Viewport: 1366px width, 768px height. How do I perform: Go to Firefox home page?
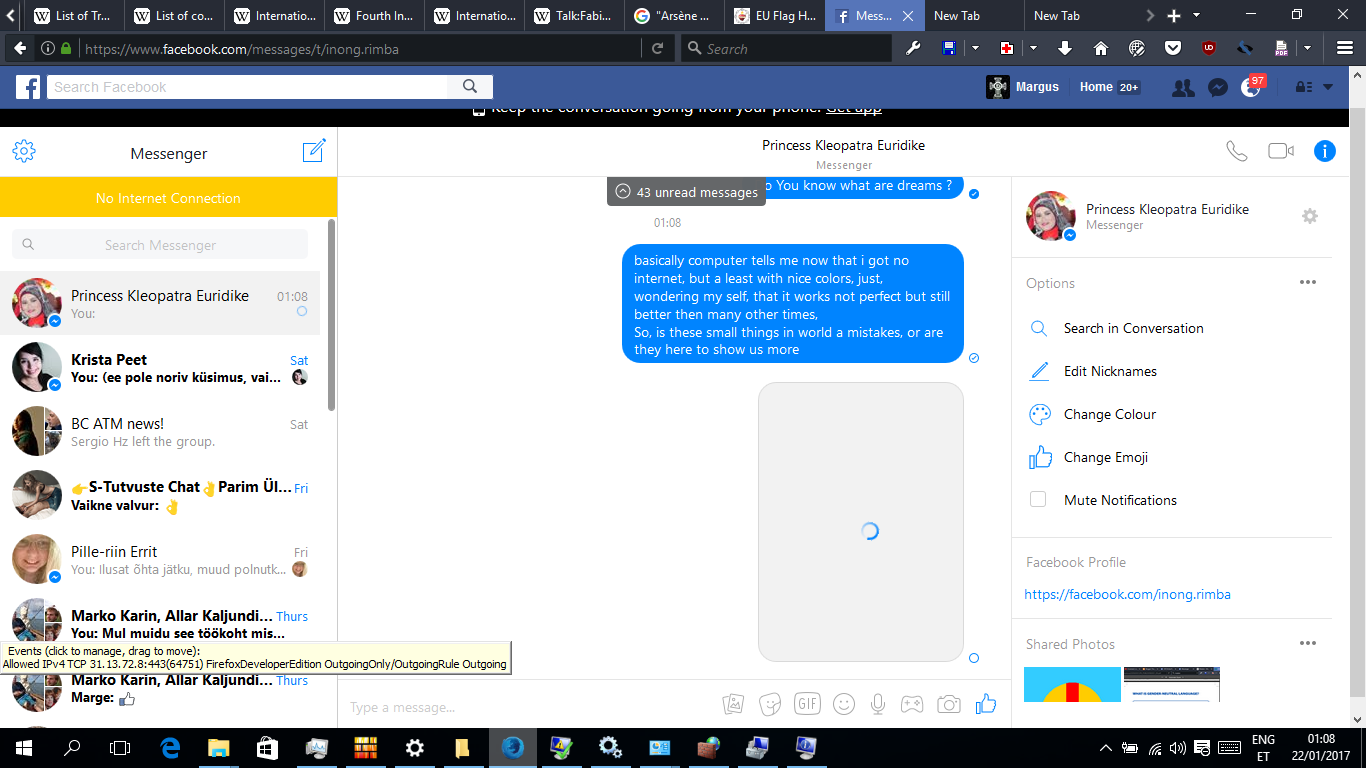(1101, 48)
